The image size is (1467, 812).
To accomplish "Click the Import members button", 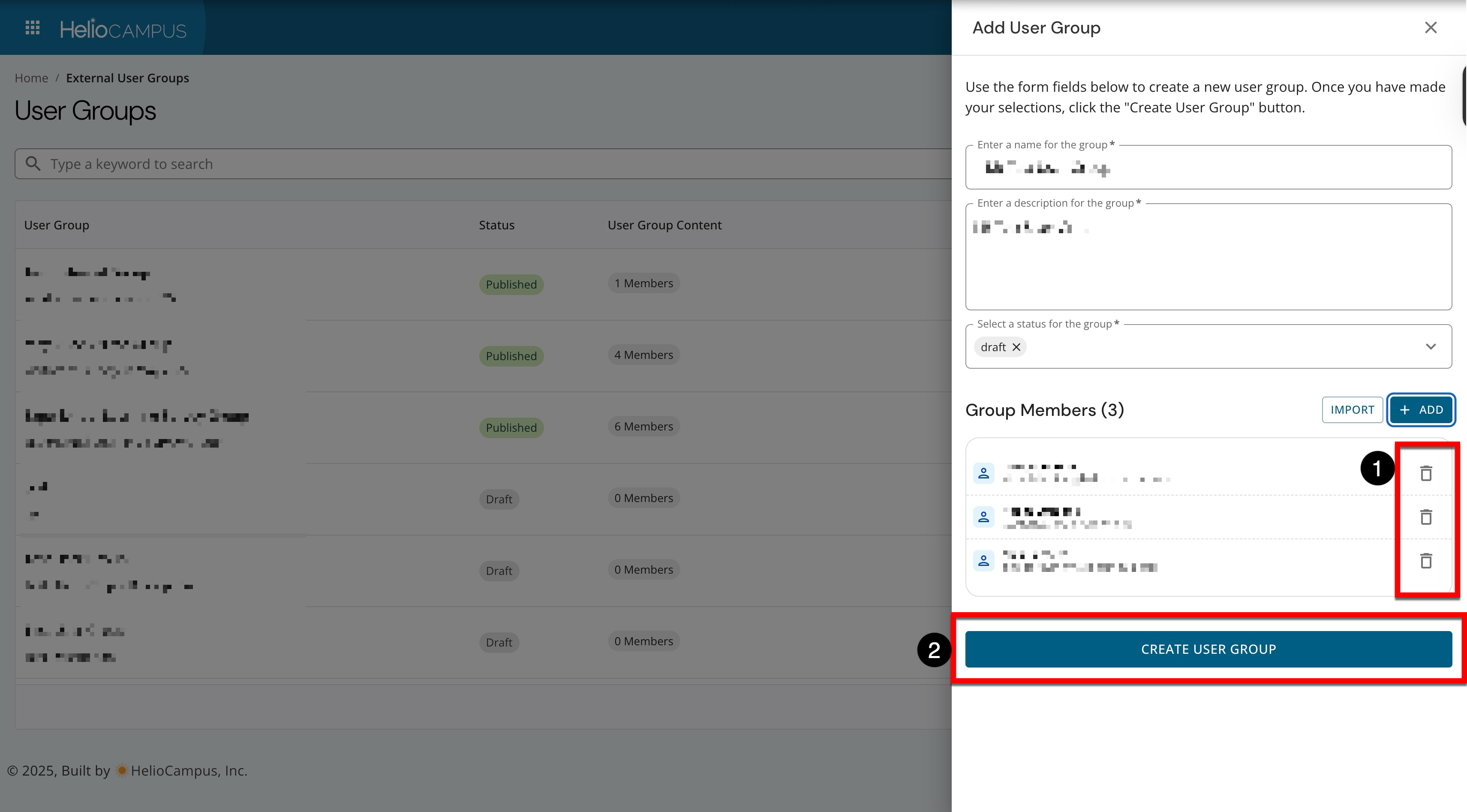I will 1352,410.
